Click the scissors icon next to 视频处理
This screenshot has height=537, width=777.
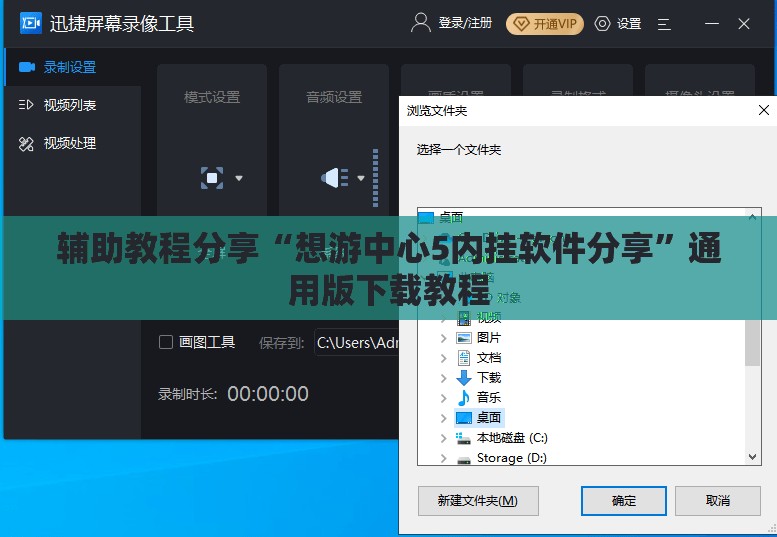[26, 144]
